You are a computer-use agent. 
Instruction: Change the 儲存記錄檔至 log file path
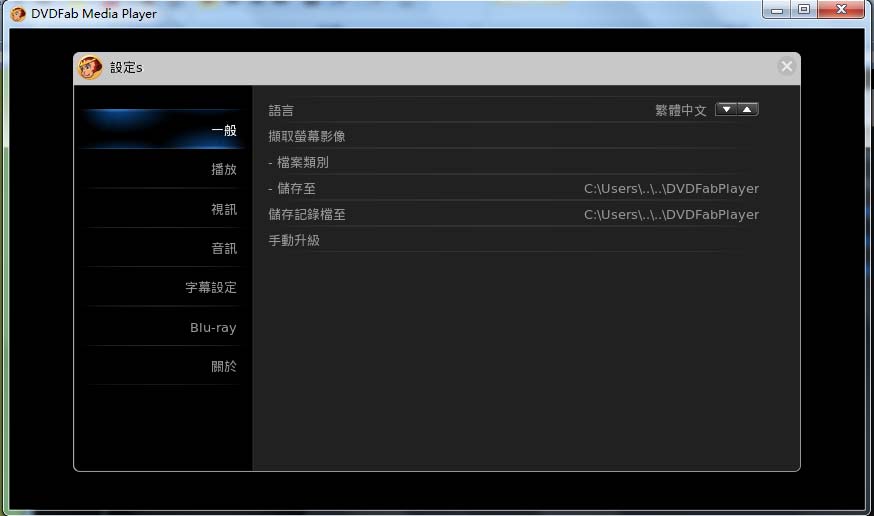671,215
